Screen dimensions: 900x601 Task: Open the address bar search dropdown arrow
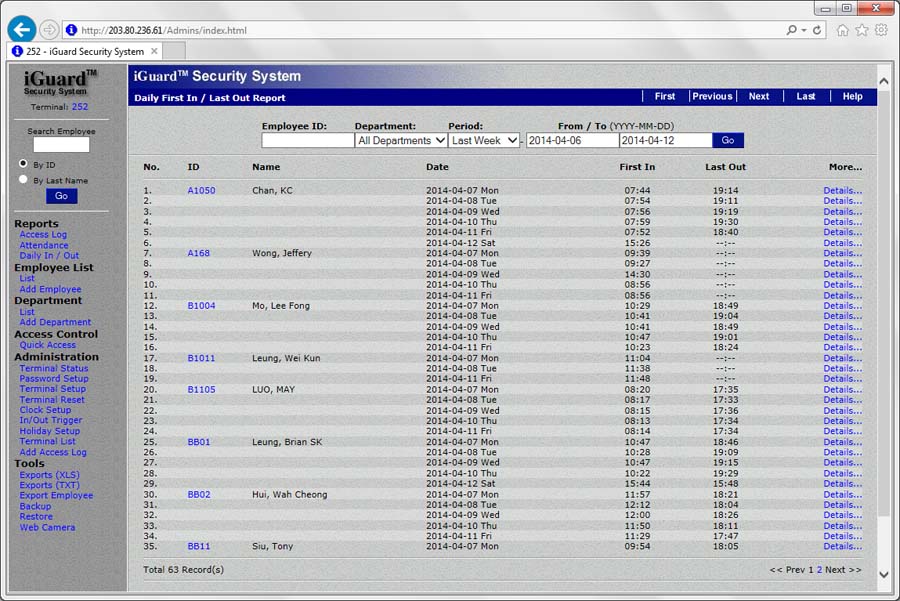tap(804, 30)
